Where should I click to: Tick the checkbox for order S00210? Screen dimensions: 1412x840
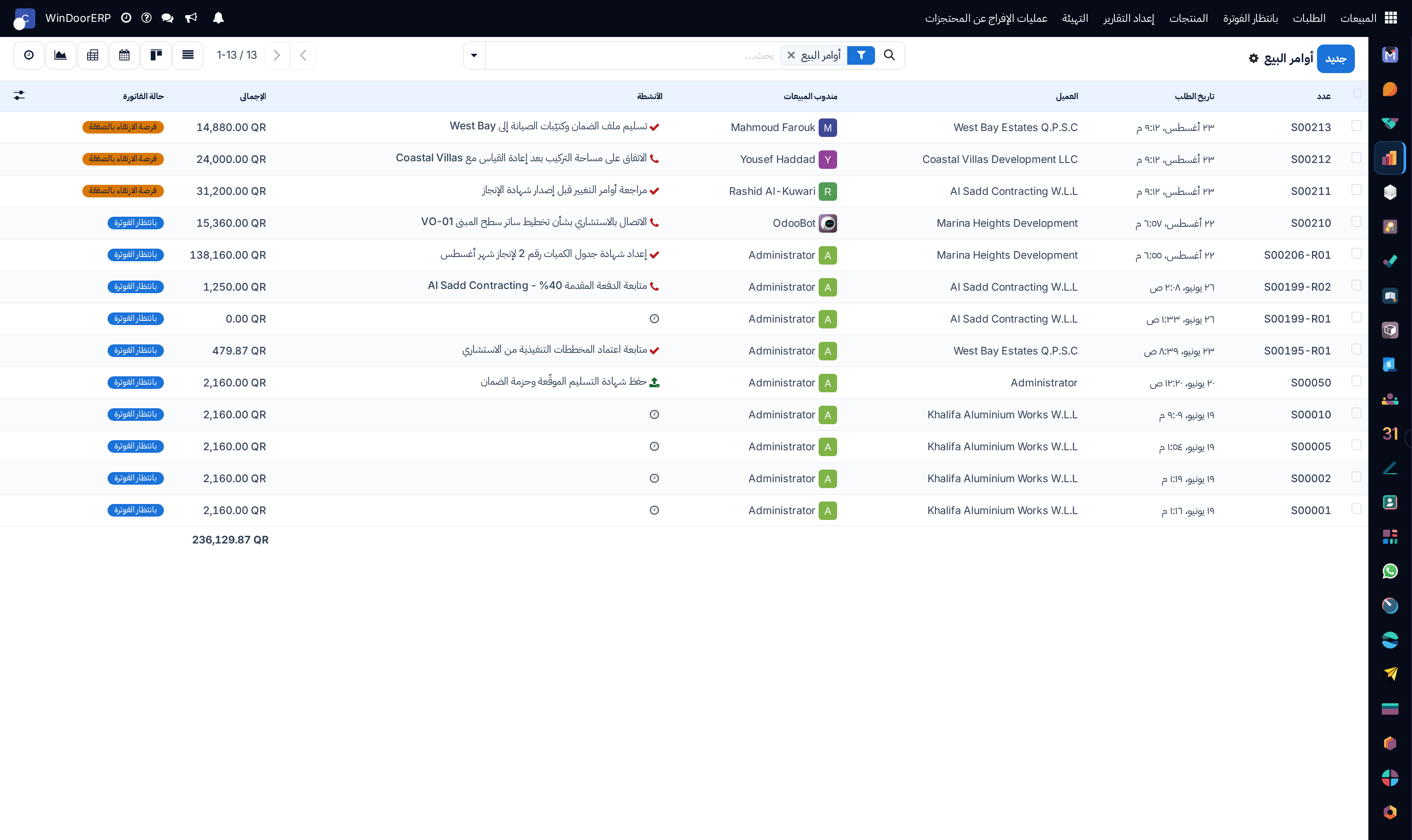coord(1357,221)
